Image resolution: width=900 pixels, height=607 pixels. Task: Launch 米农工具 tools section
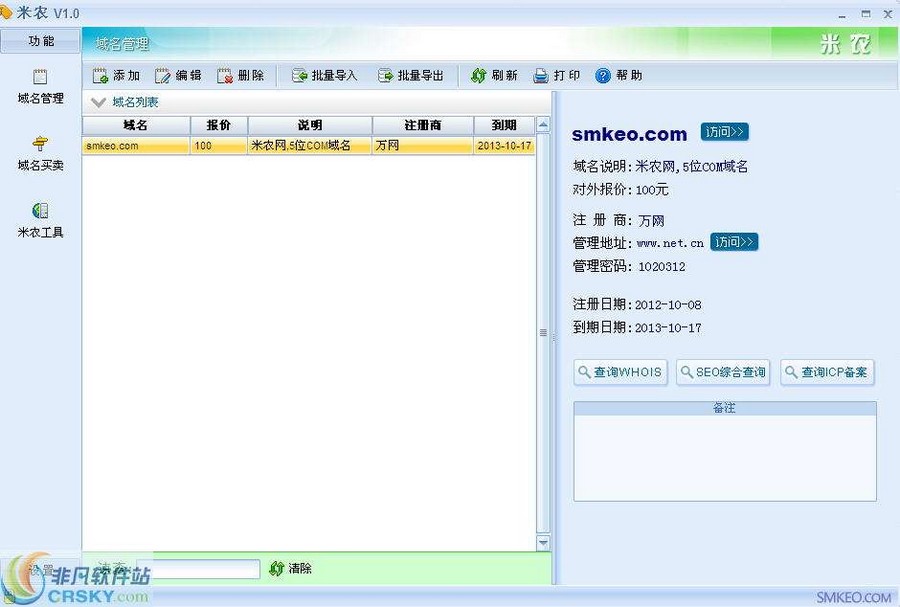click(x=39, y=220)
